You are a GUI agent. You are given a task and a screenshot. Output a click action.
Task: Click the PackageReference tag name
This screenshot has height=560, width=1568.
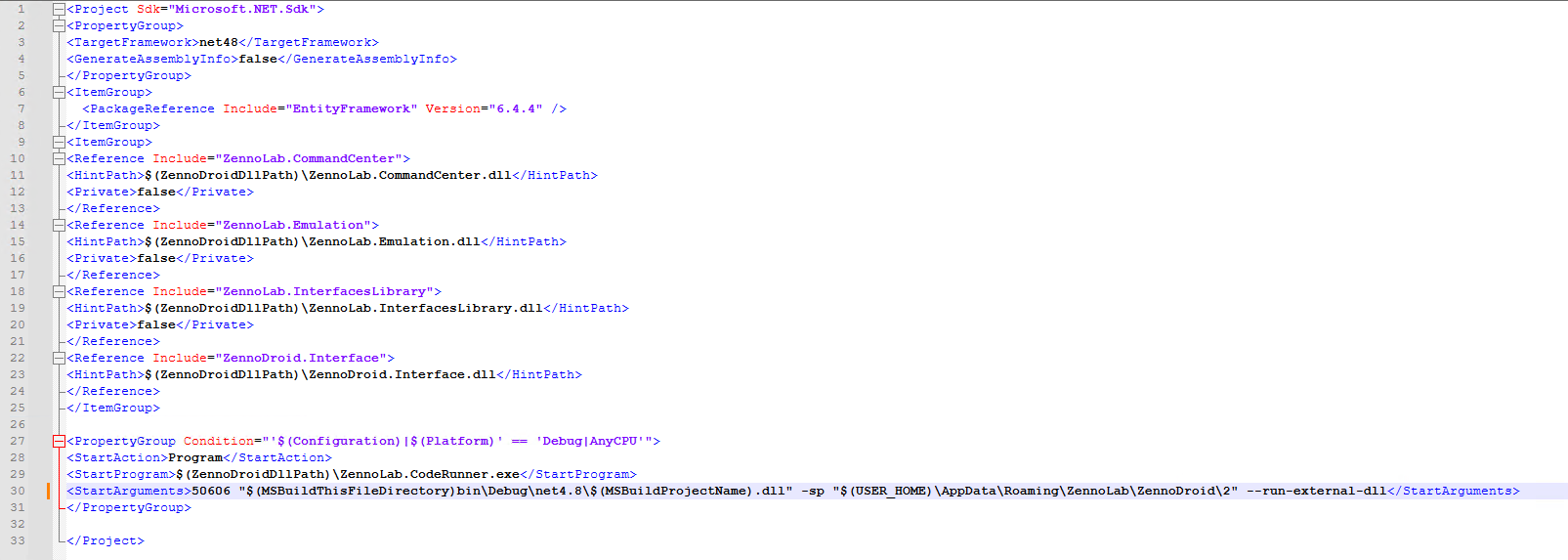152,108
